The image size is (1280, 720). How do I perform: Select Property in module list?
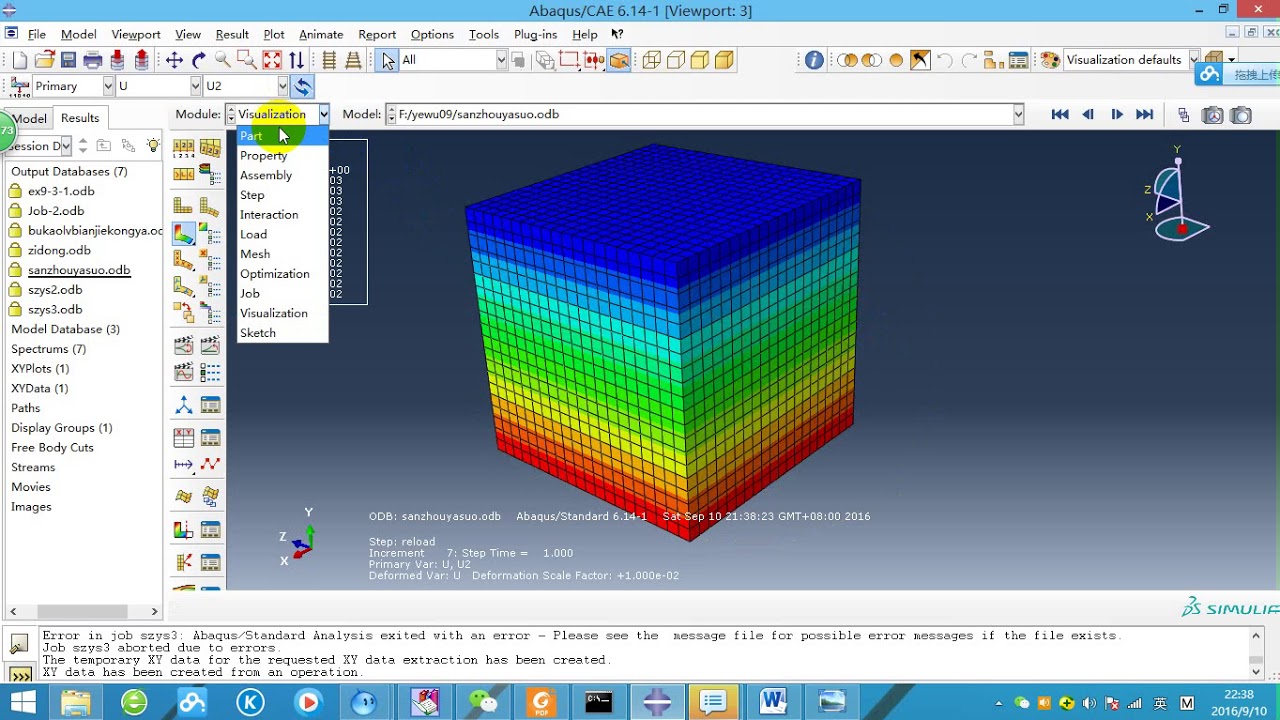tap(282, 156)
